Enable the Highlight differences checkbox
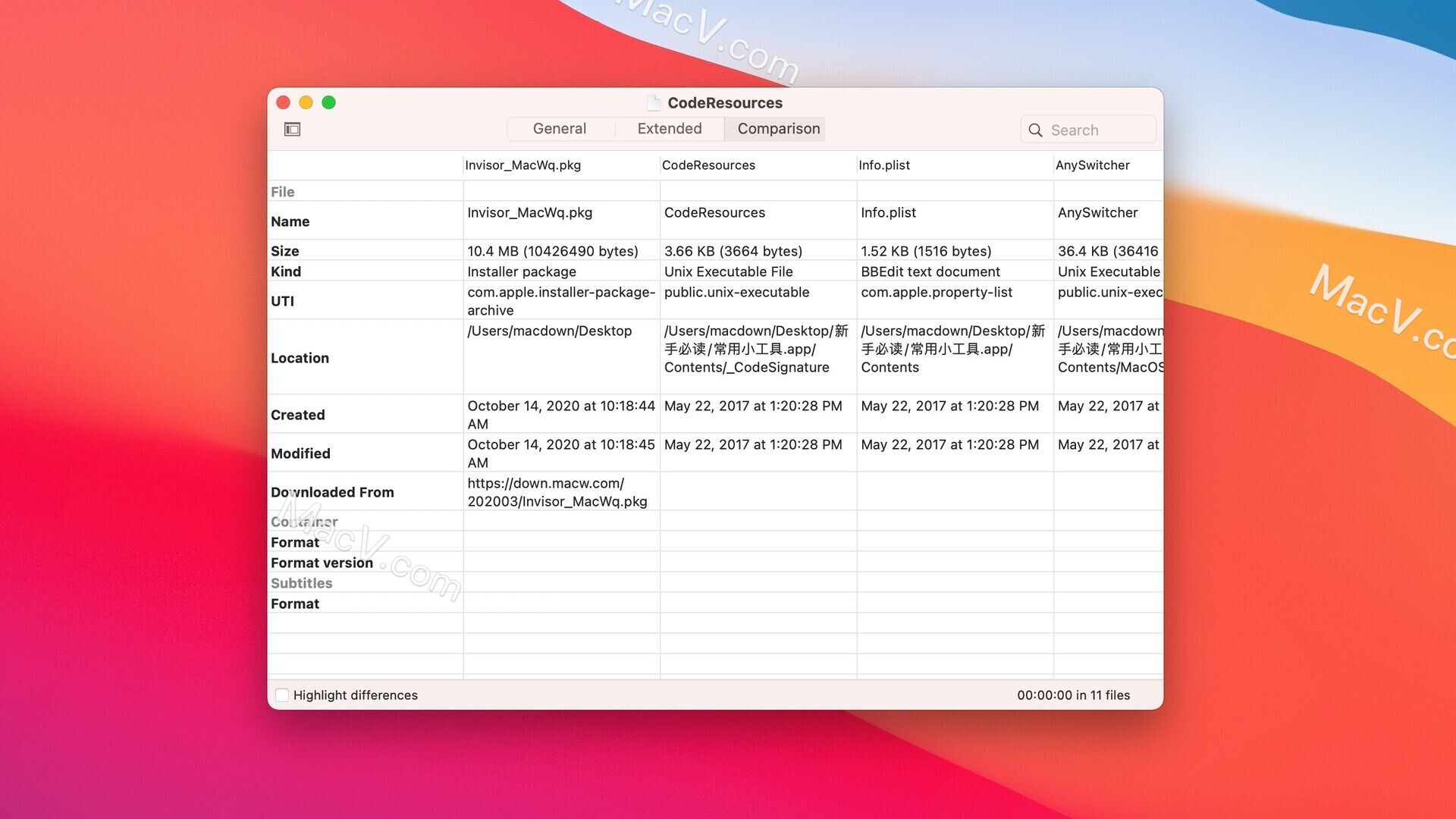Viewport: 1456px width, 819px height. click(x=282, y=695)
